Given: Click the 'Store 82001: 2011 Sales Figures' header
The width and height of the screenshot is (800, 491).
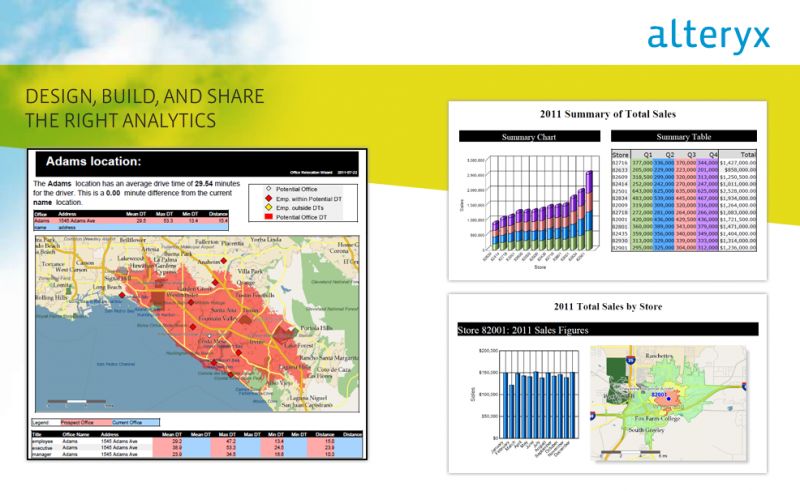Looking at the screenshot, I should (x=607, y=330).
